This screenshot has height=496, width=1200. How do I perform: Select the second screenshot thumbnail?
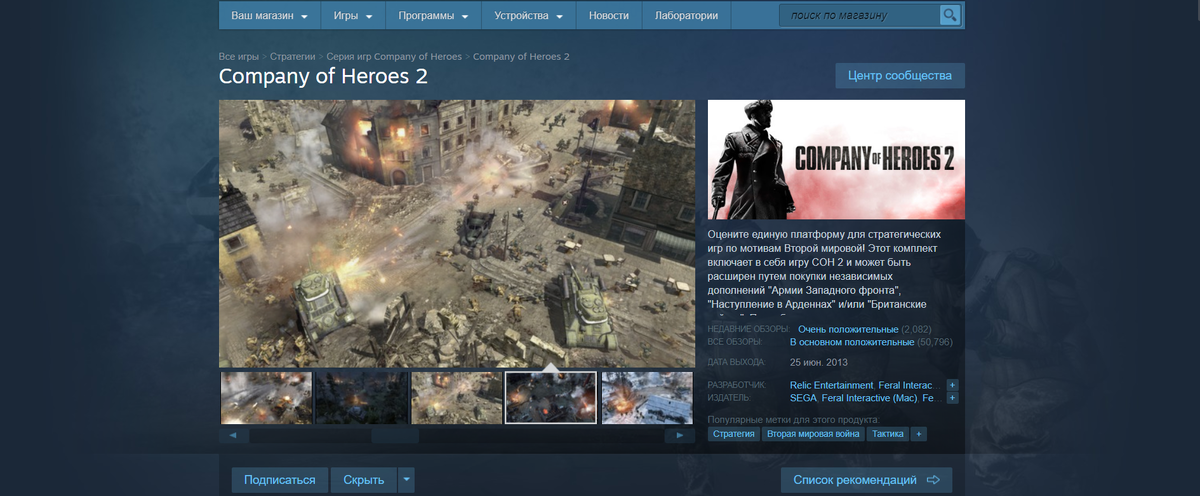click(x=361, y=398)
